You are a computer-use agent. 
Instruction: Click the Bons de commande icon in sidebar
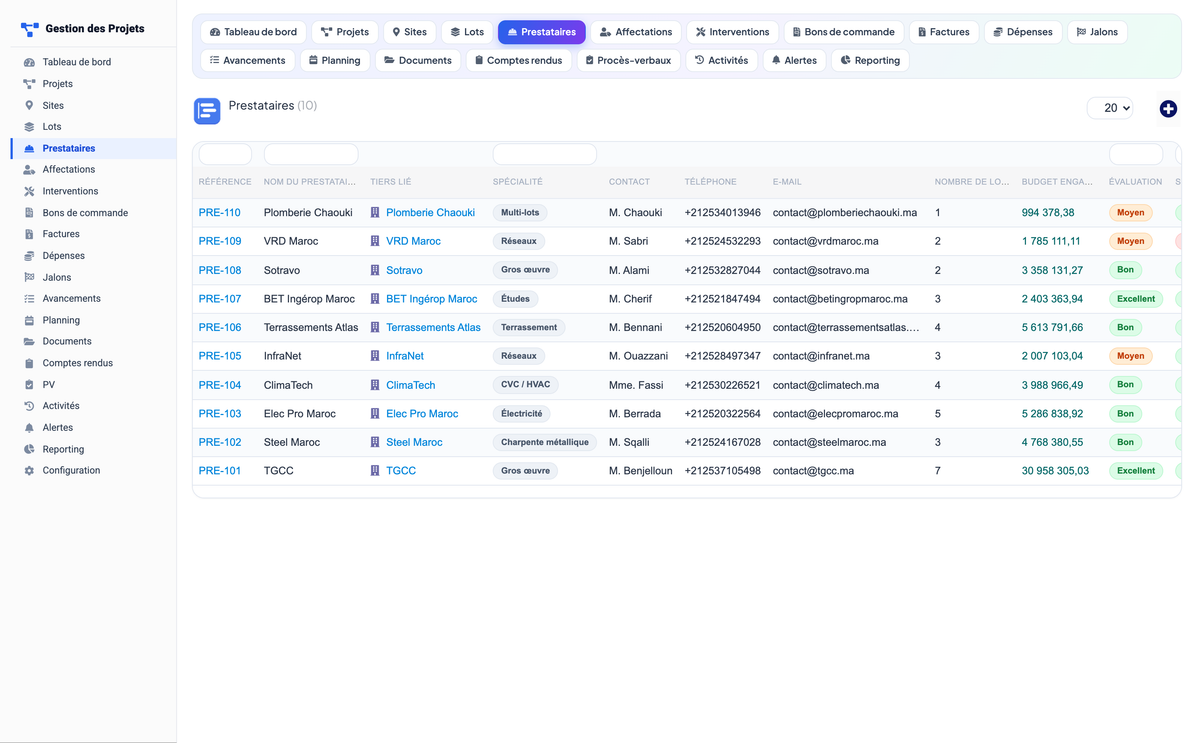[29, 213]
